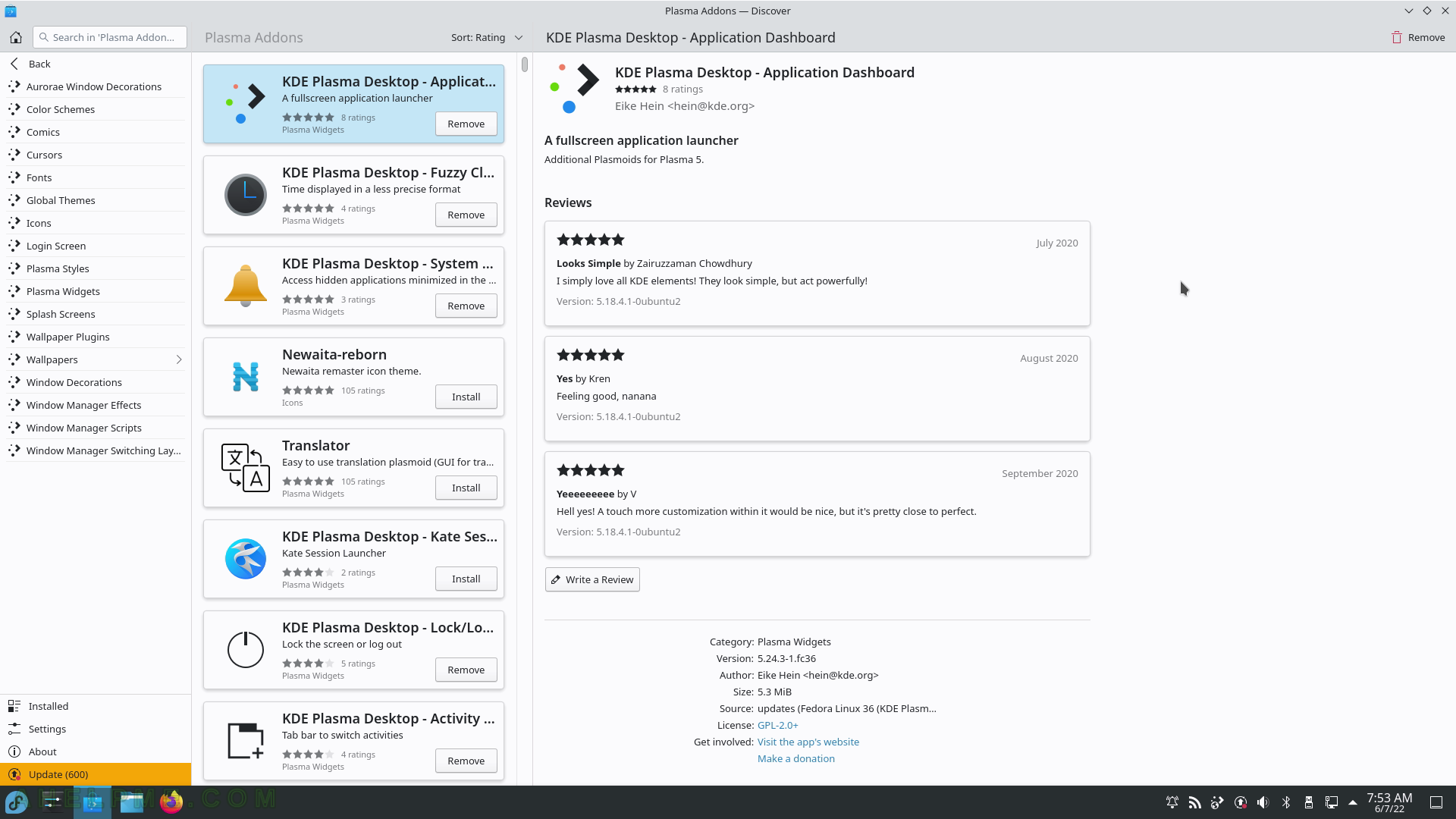Open GPL-2.0+ license link

[777, 725]
